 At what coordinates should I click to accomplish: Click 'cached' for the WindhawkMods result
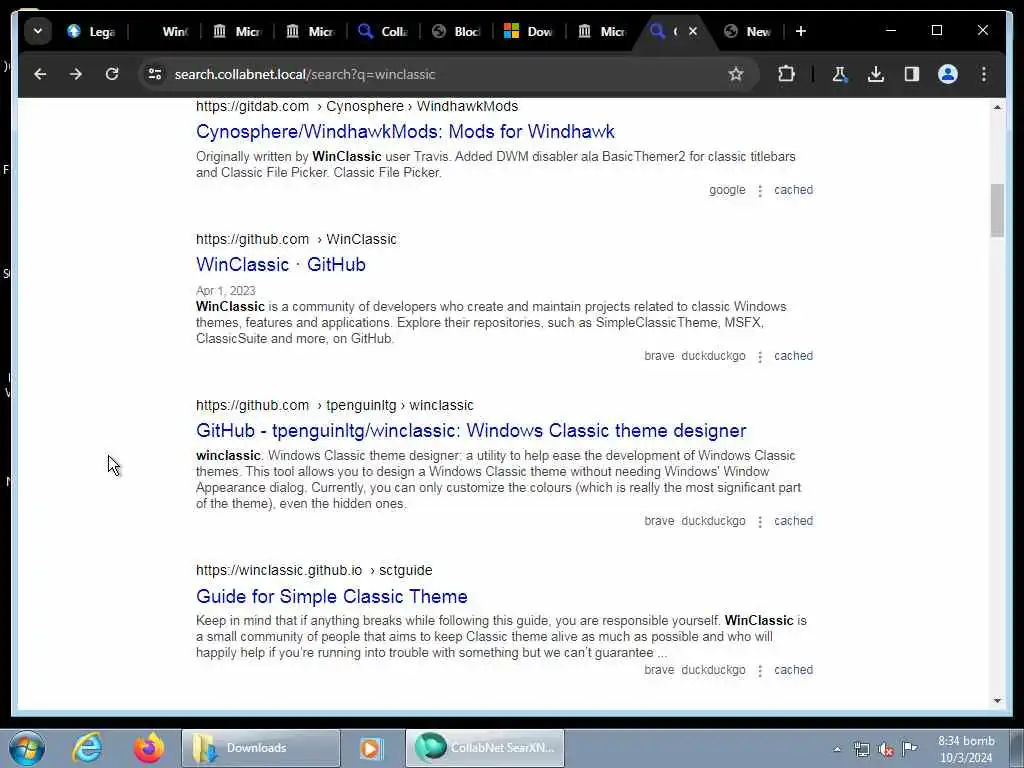pos(793,190)
